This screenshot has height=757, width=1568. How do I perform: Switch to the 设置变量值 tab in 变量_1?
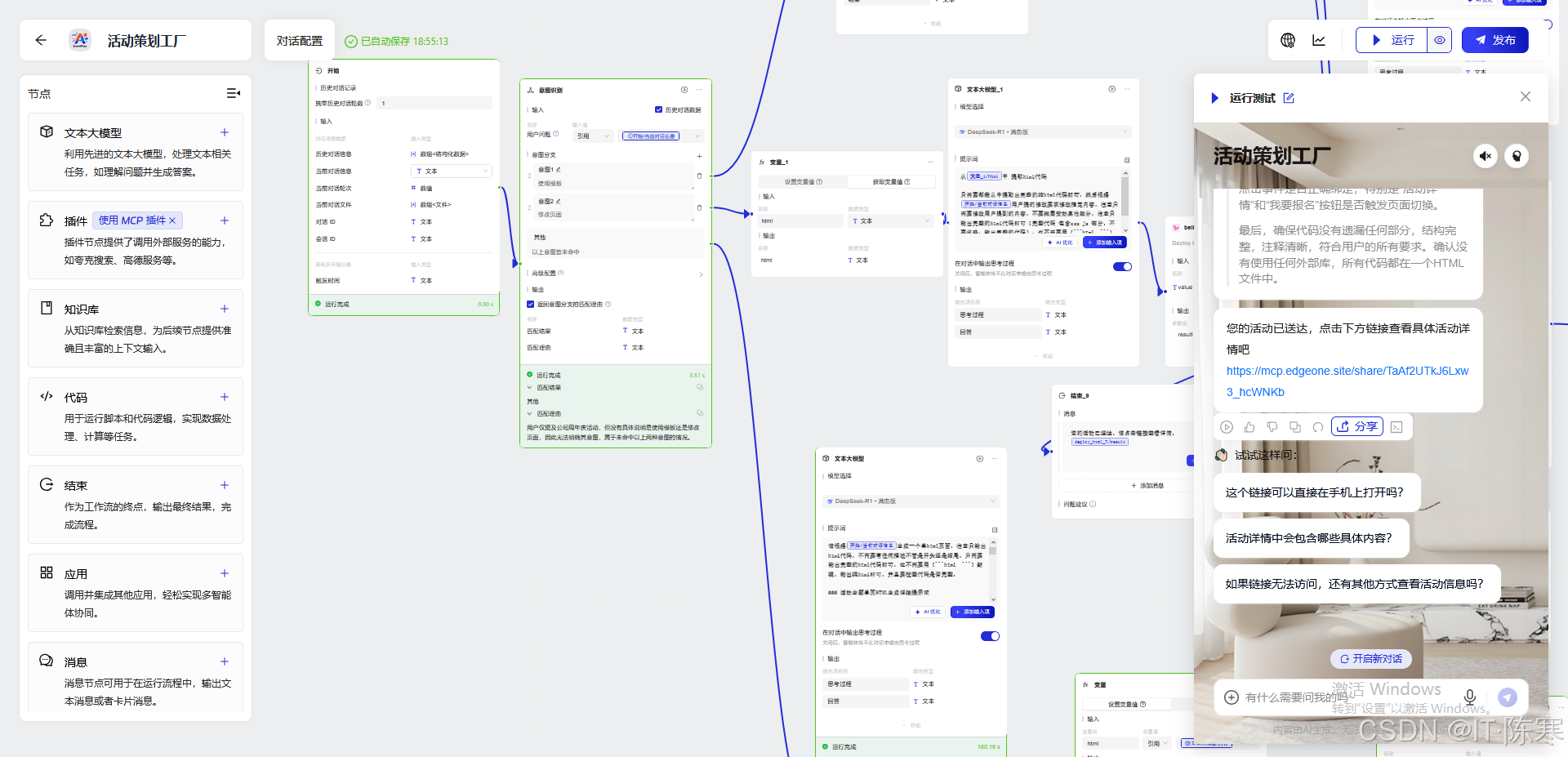coord(804,182)
